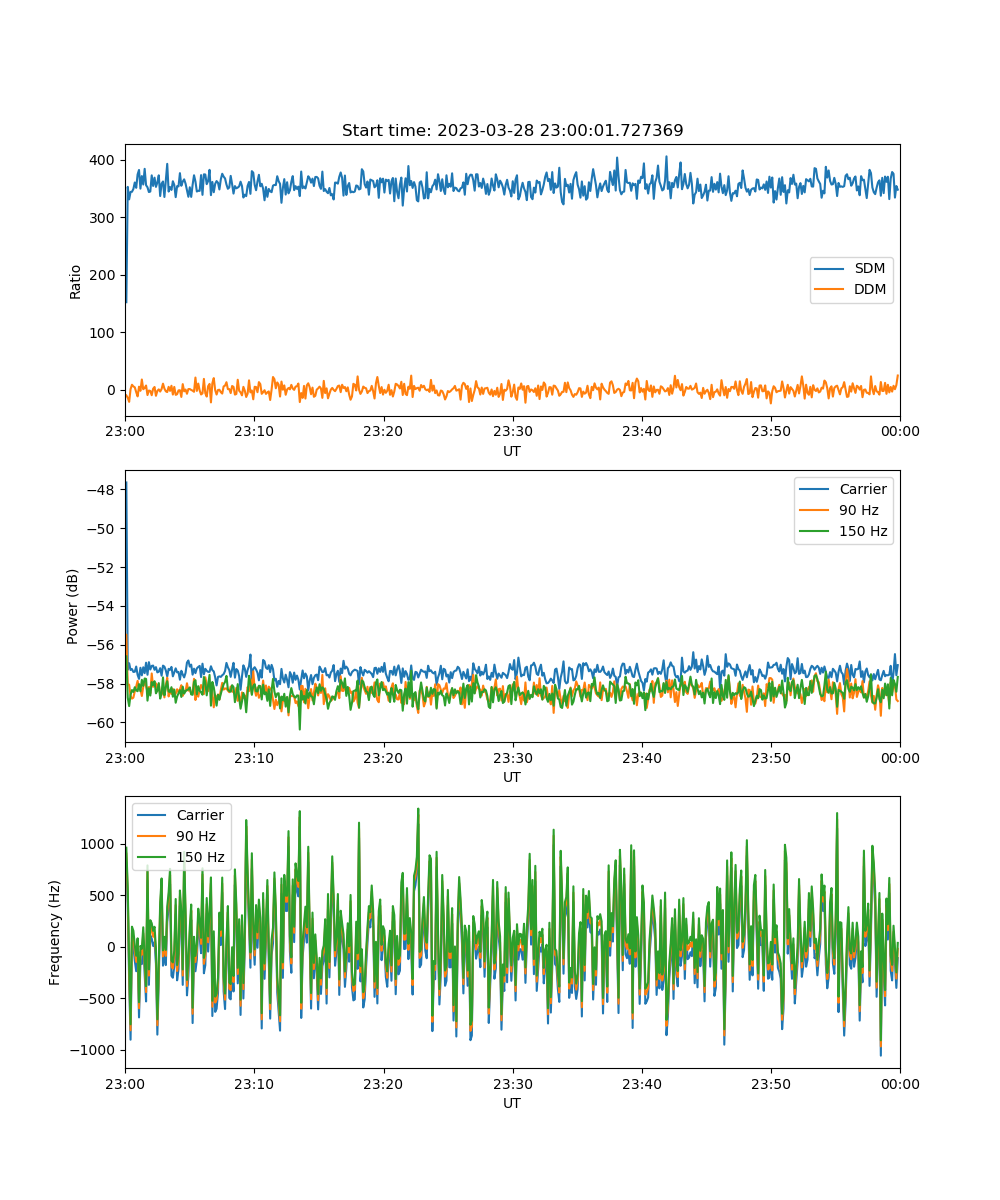Select the 500 tick label on the Frequency axis
1000x1200 pixels.
104,895
